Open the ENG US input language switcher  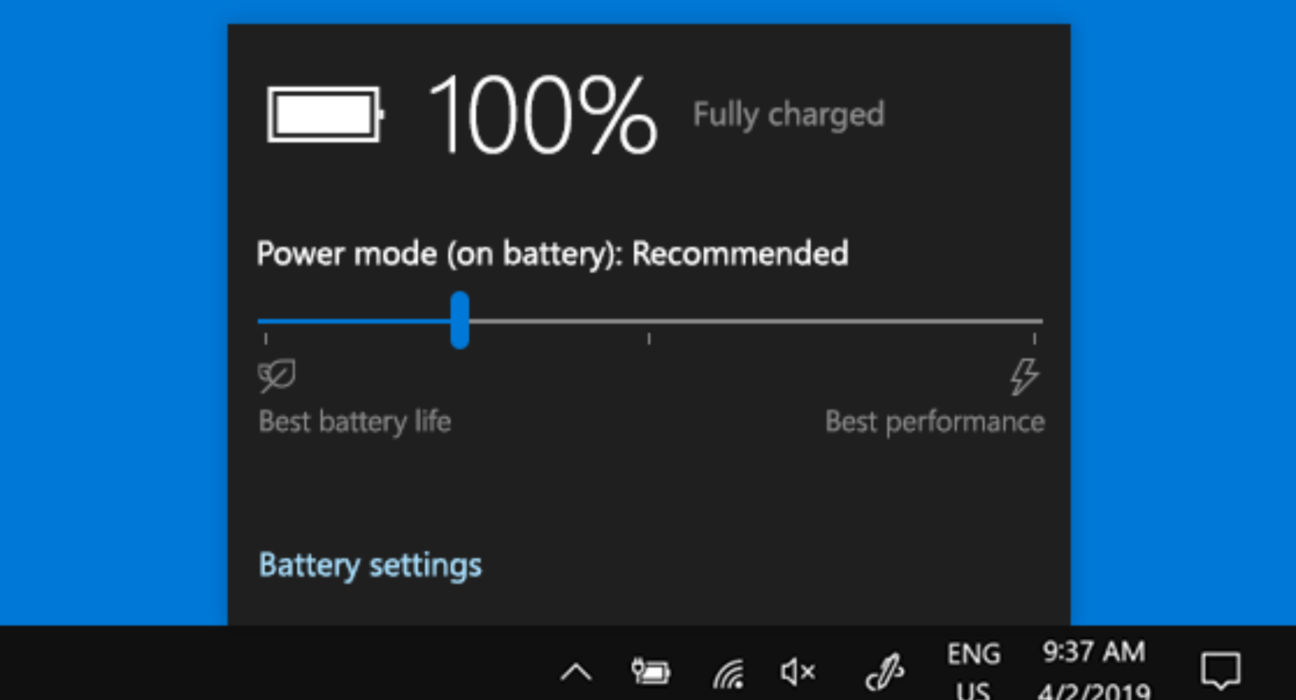tap(973, 671)
